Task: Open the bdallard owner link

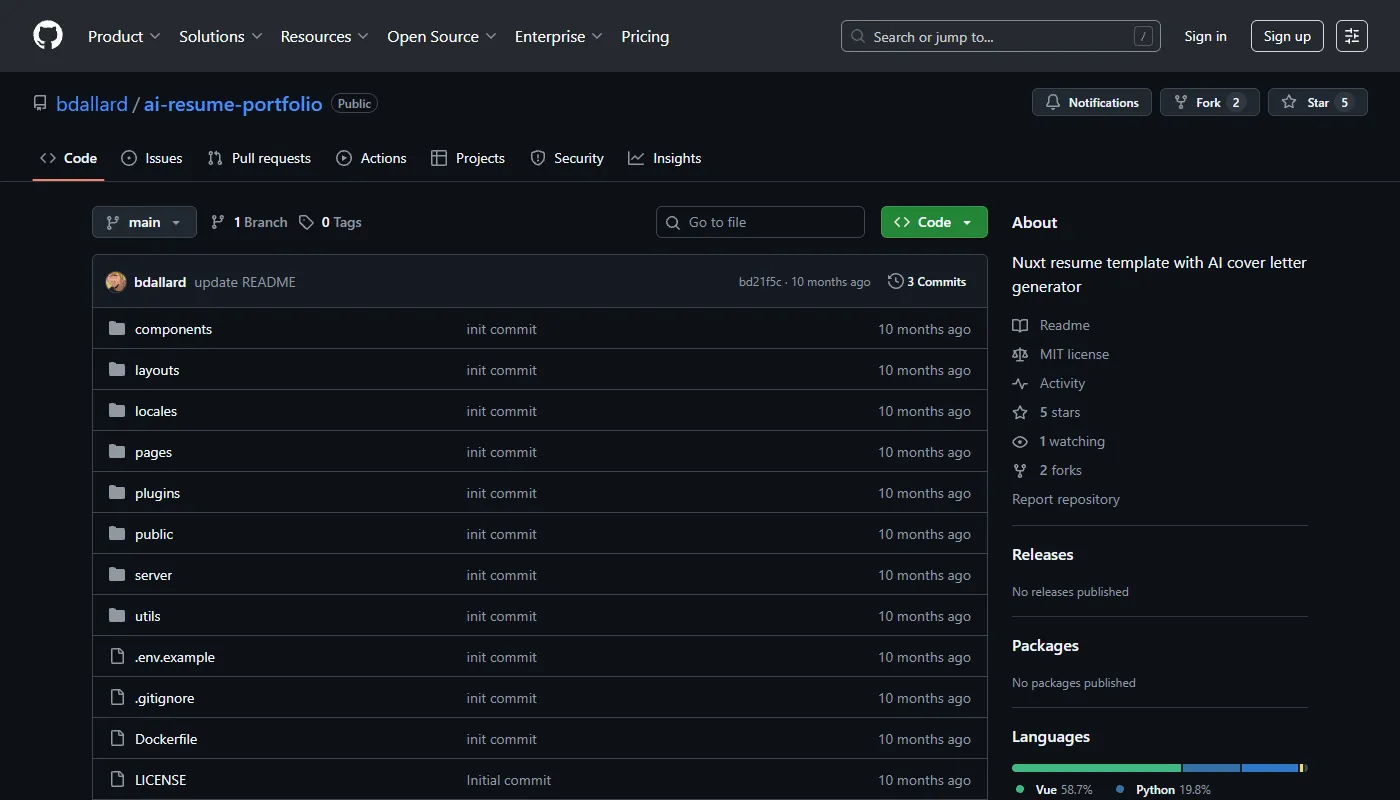Action: click(92, 104)
